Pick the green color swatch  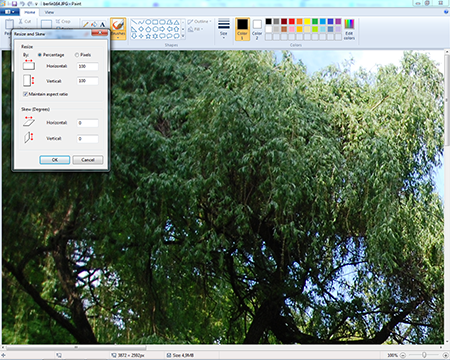(x=315, y=21)
